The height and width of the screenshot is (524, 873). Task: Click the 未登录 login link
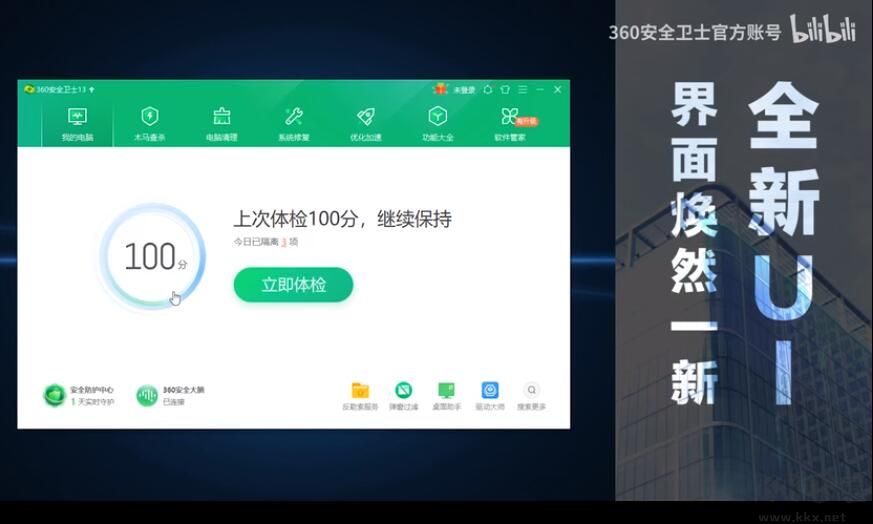pos(463,90)
